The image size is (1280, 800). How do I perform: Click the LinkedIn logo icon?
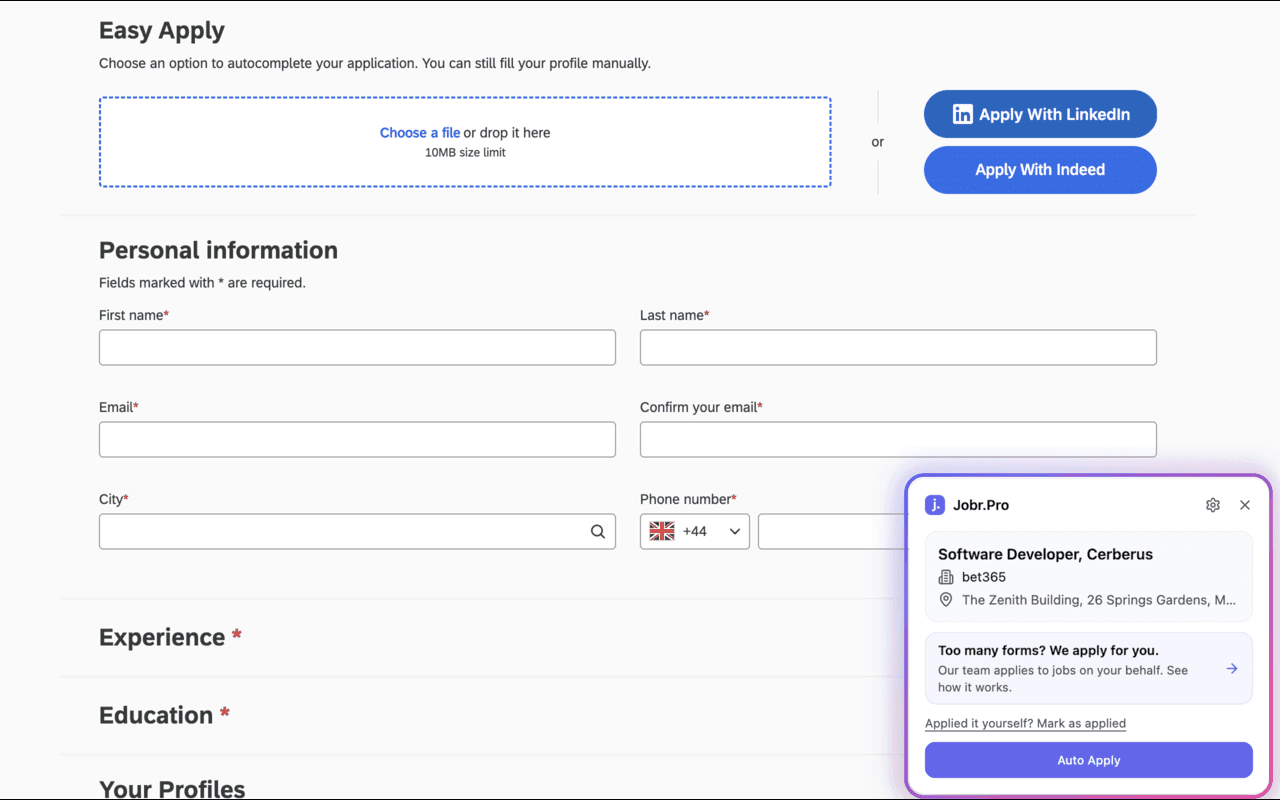point(962,114)
